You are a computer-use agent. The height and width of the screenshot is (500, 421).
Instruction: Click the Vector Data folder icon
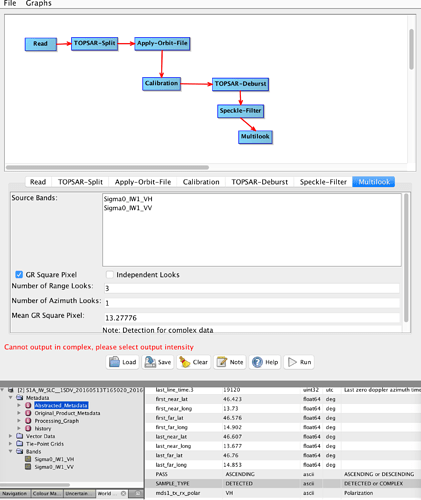click(x=20, y=436)
